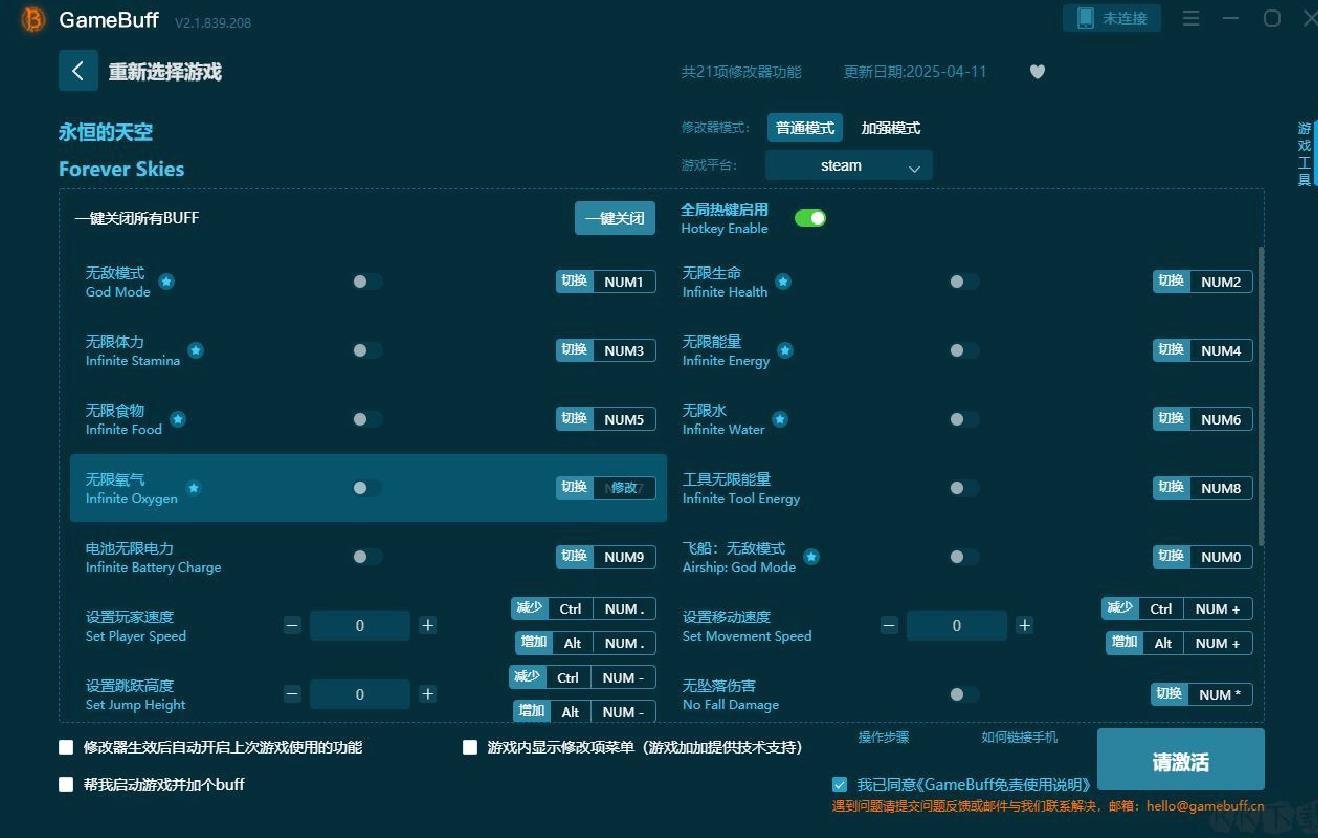
Task: Open the 游戏工具 side tab
Action: [x=1304, y=154]
